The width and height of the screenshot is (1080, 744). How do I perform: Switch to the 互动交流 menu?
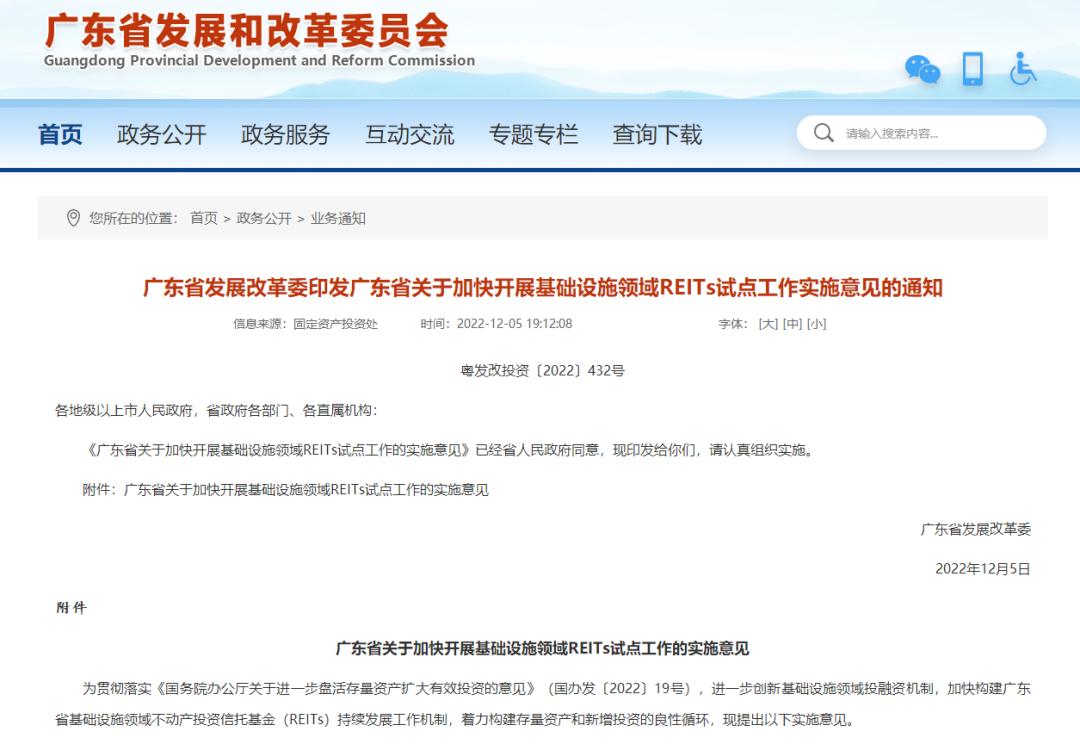(x=409, y=134)
